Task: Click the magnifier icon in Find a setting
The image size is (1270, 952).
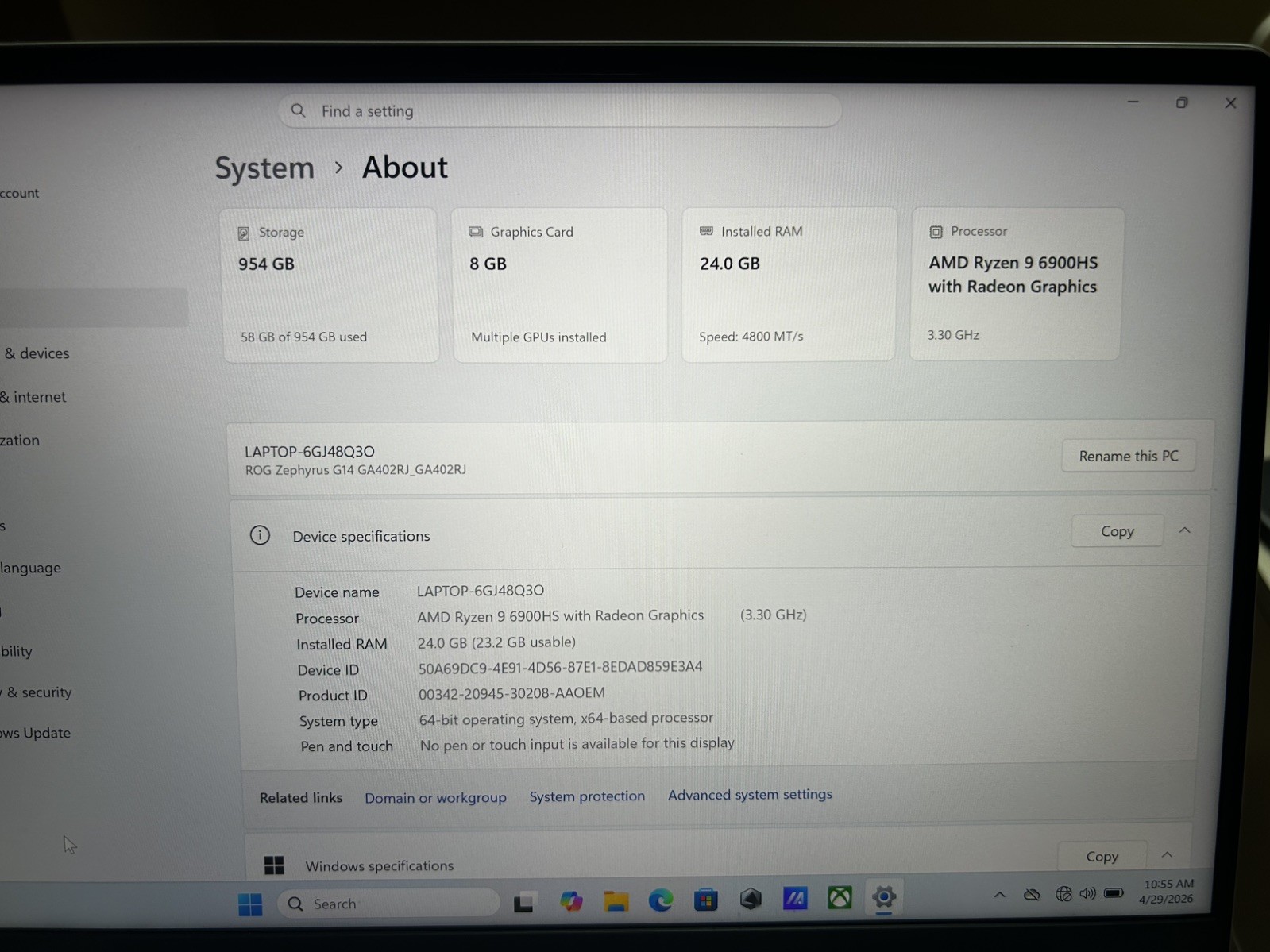Action: click(x=299, y=110)
